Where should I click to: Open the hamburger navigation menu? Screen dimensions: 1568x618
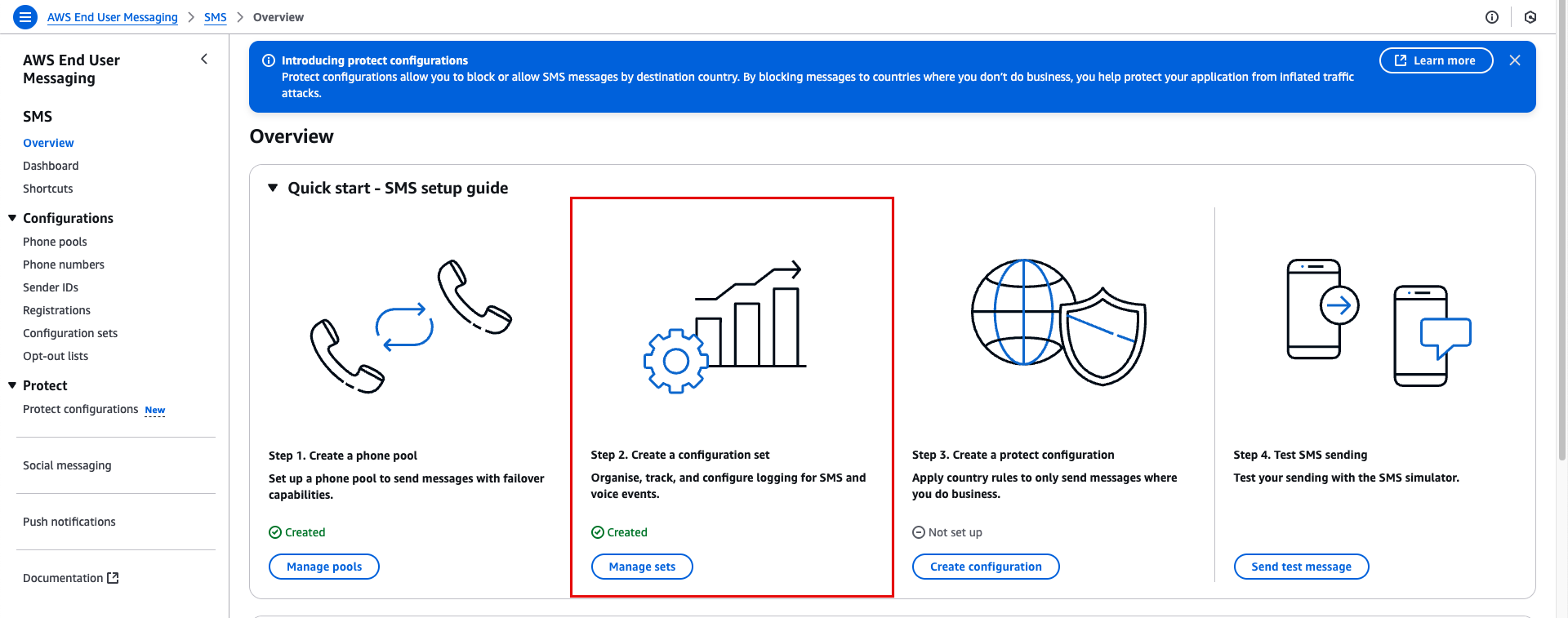coord(25,16)
